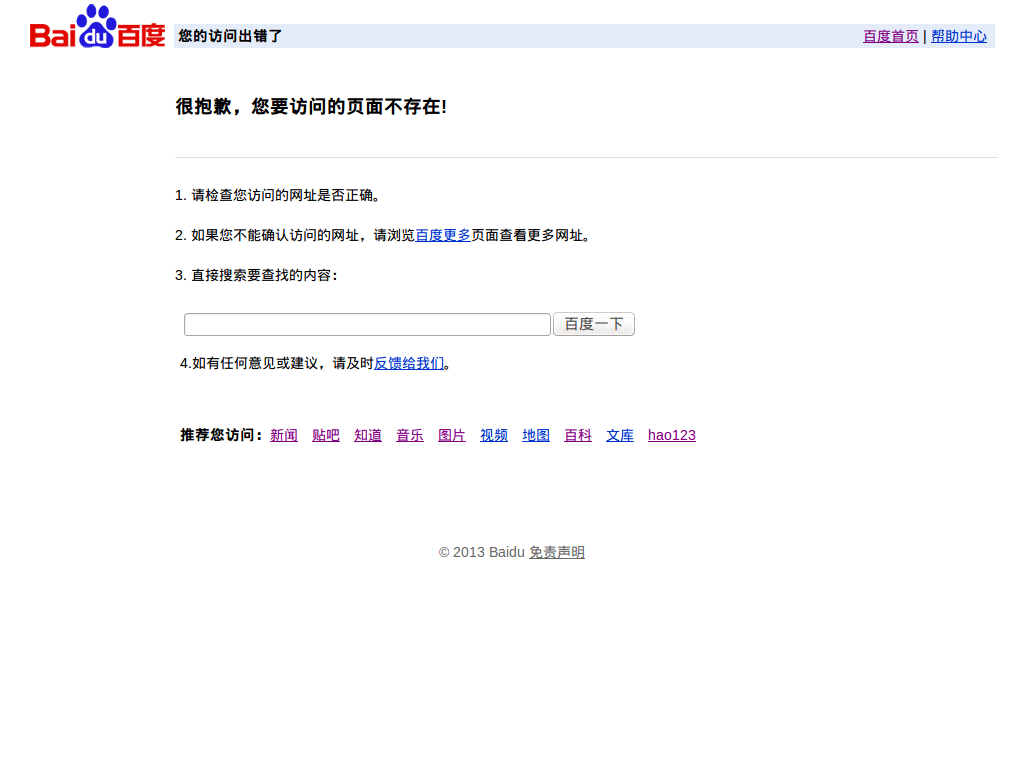Open the 知道 Q&A link
The height and width of the screenshot is (768, 1024).
tap(367, 435)
